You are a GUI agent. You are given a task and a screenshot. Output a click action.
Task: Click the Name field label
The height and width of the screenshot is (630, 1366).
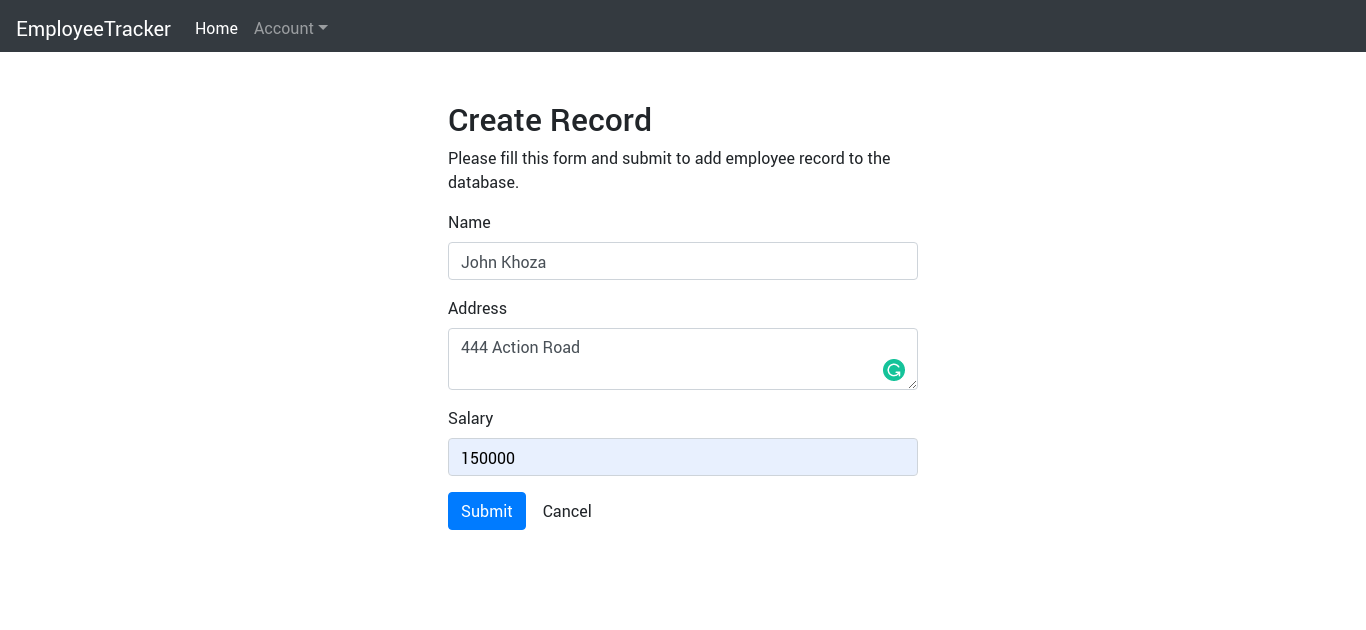[469, 222]
